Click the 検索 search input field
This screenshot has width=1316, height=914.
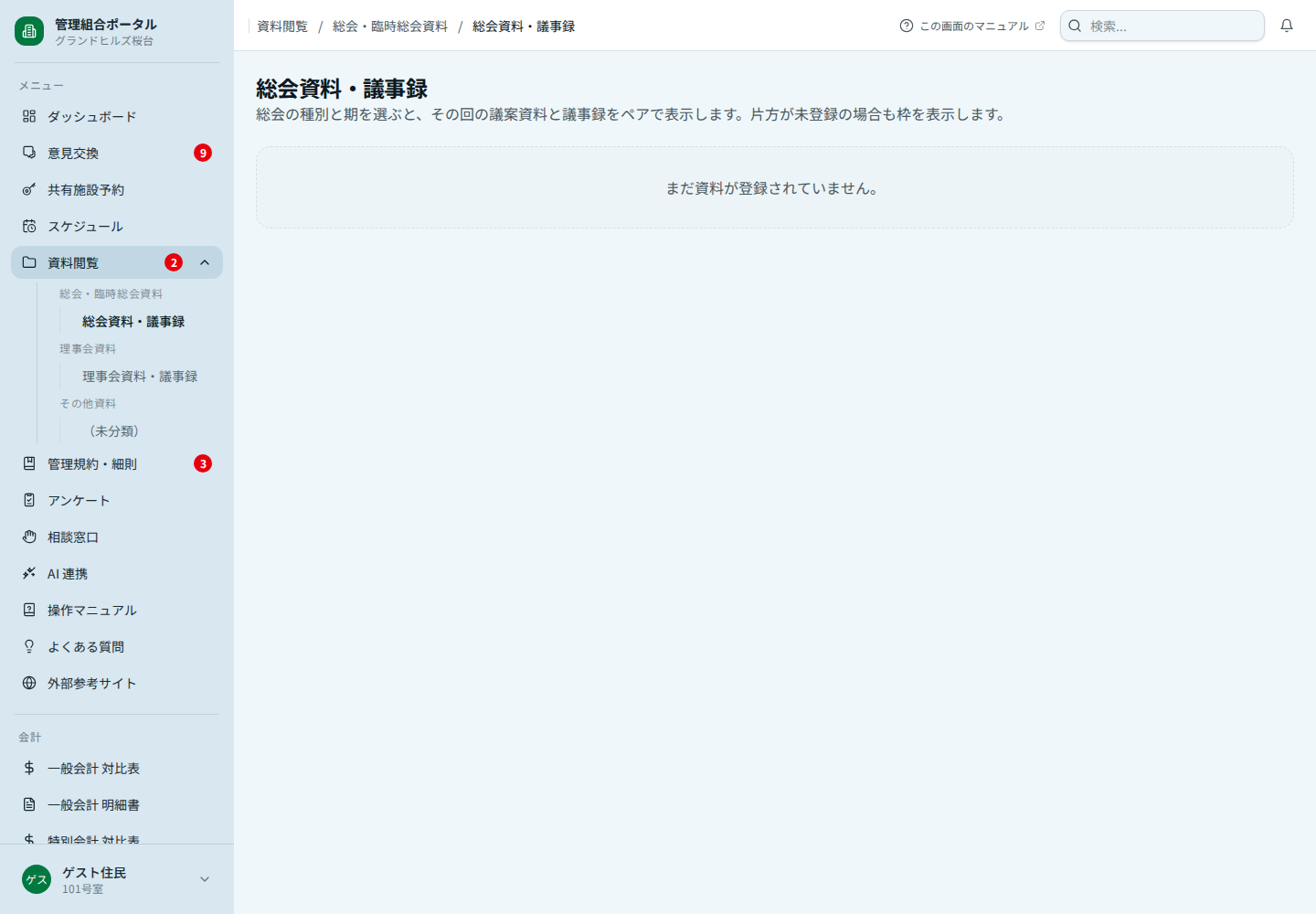(1162, 26)
